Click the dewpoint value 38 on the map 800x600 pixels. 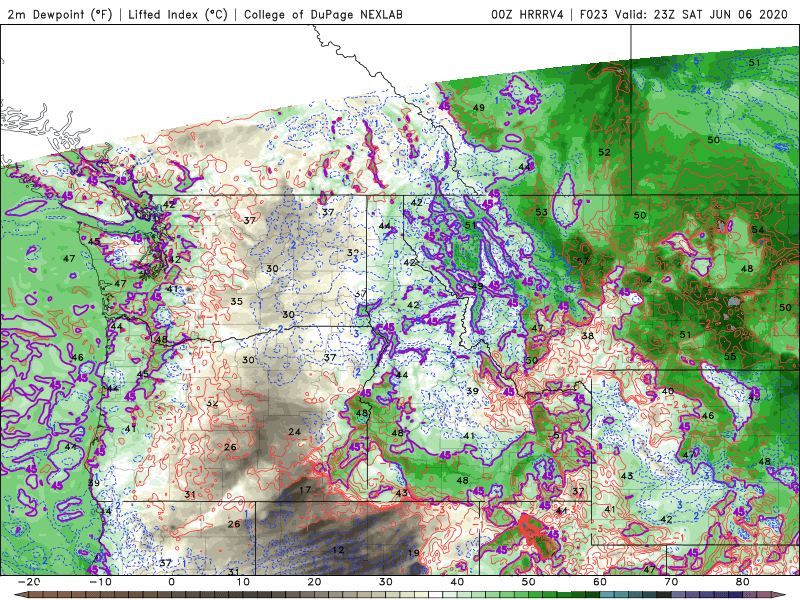coord(588,336)
